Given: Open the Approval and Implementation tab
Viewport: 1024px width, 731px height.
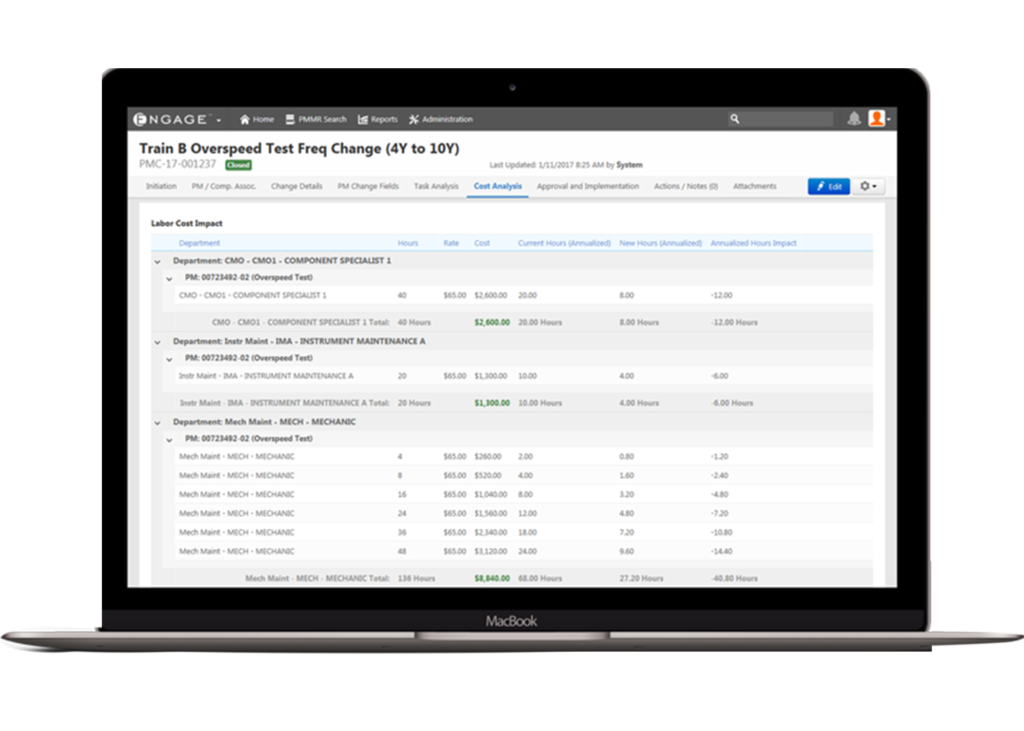Looking at the screenshot, I should [587, 186].
